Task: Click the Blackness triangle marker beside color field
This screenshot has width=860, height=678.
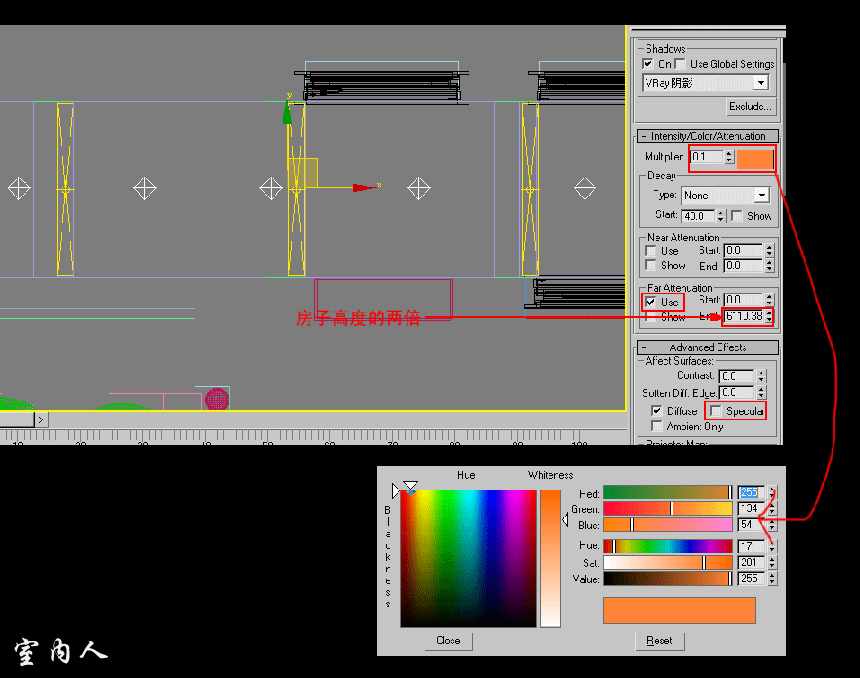Action: (396, 491)
